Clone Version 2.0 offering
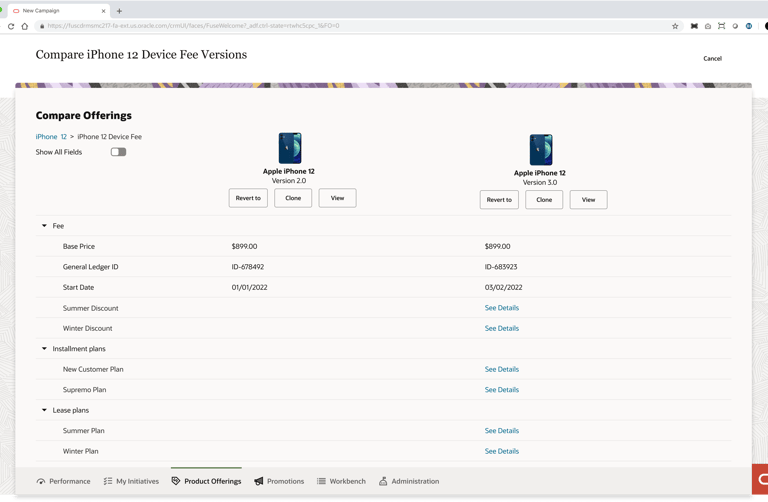768x502 pixels. point(293,198)
